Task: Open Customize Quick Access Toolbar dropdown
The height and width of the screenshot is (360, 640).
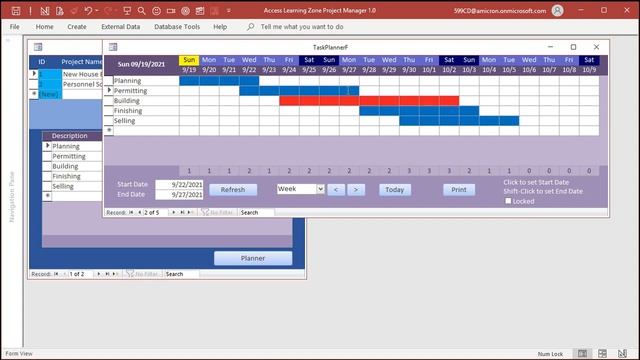Action: tap(229, 11)
